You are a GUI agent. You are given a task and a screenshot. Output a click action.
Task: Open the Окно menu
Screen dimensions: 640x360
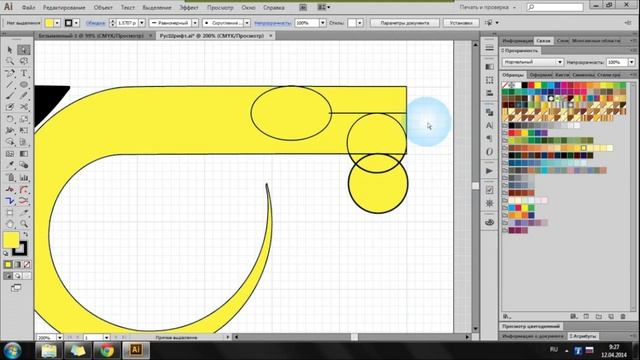[248, 7]
